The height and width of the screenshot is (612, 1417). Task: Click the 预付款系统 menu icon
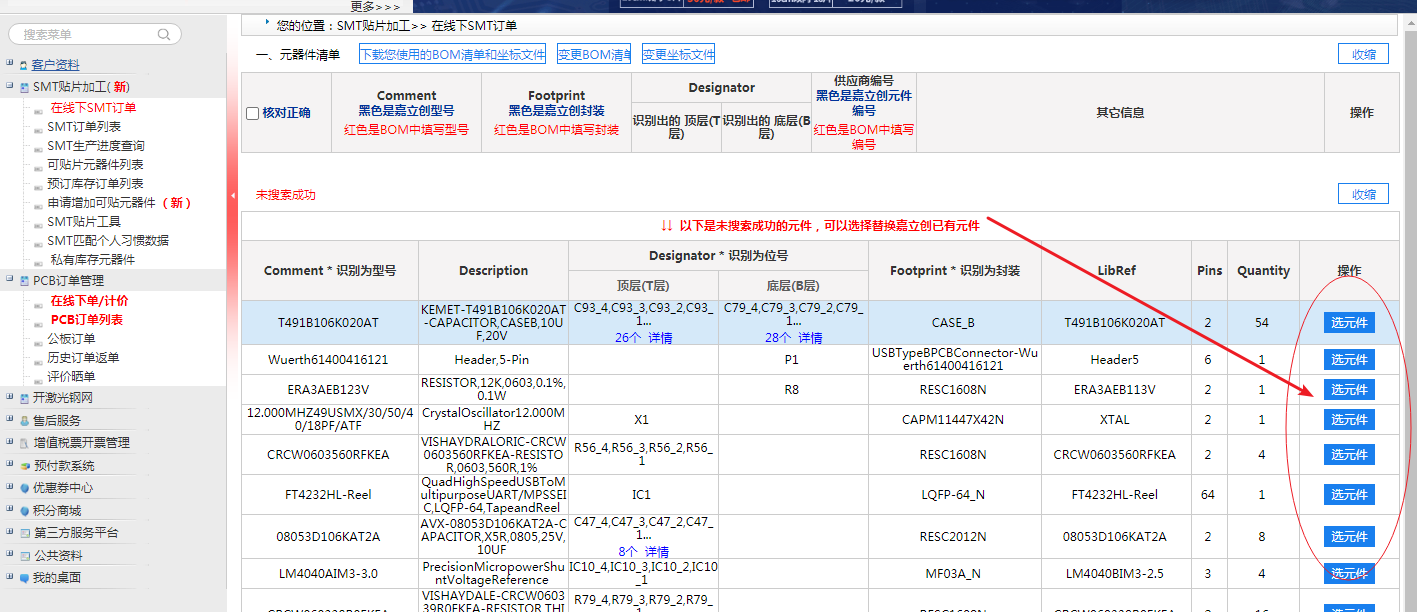[x=24, y=466]
